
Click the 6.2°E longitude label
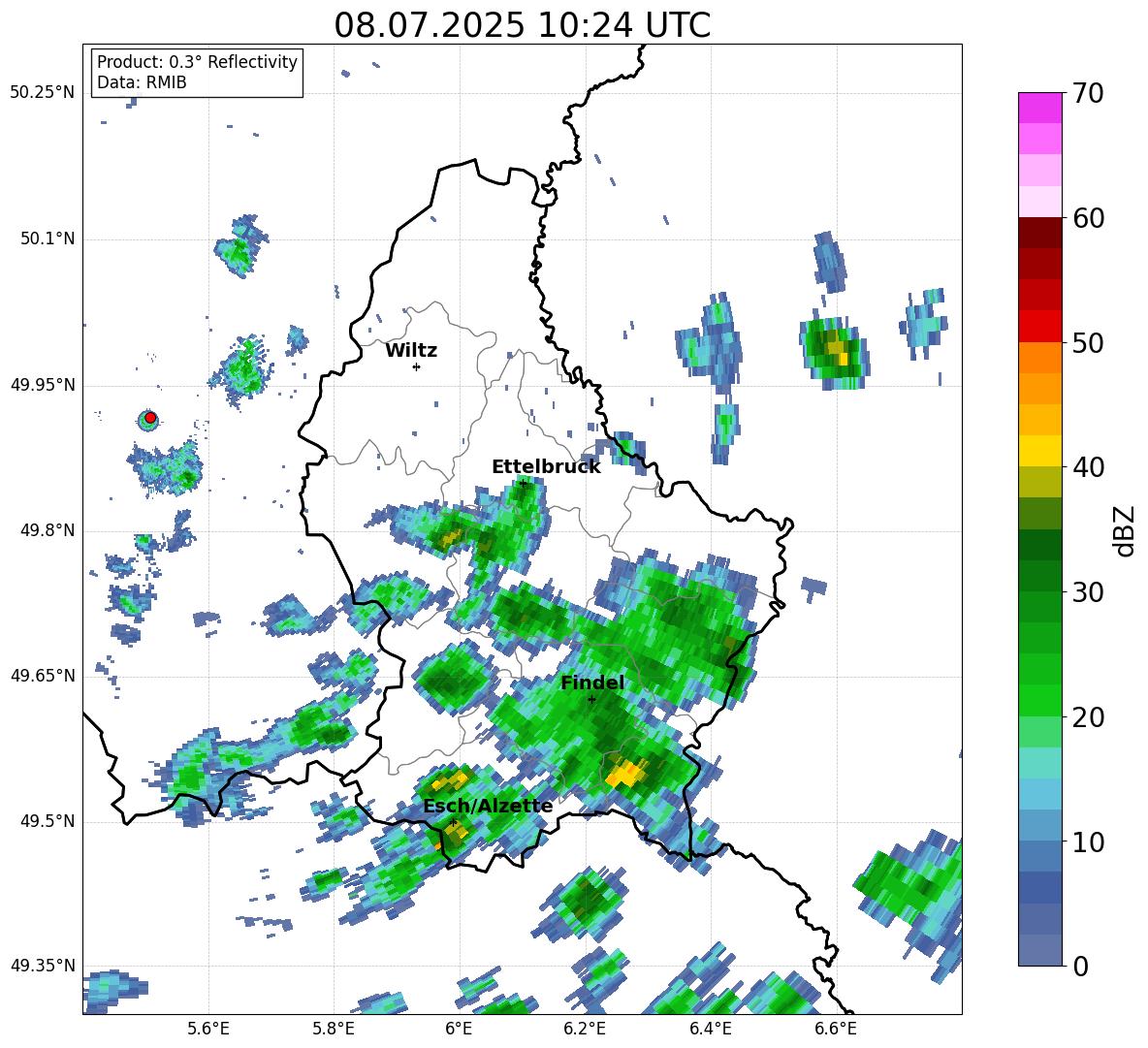(585, 1029)
